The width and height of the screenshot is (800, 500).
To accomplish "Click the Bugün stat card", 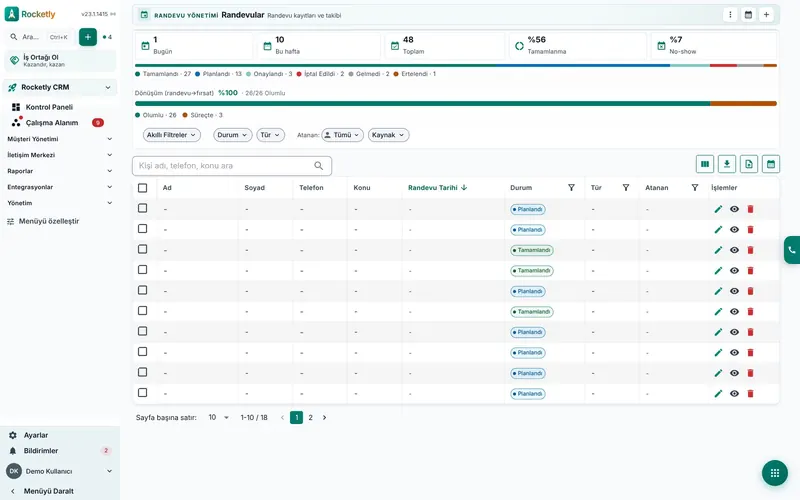I will pyautogui.click(x=194, y=45).
